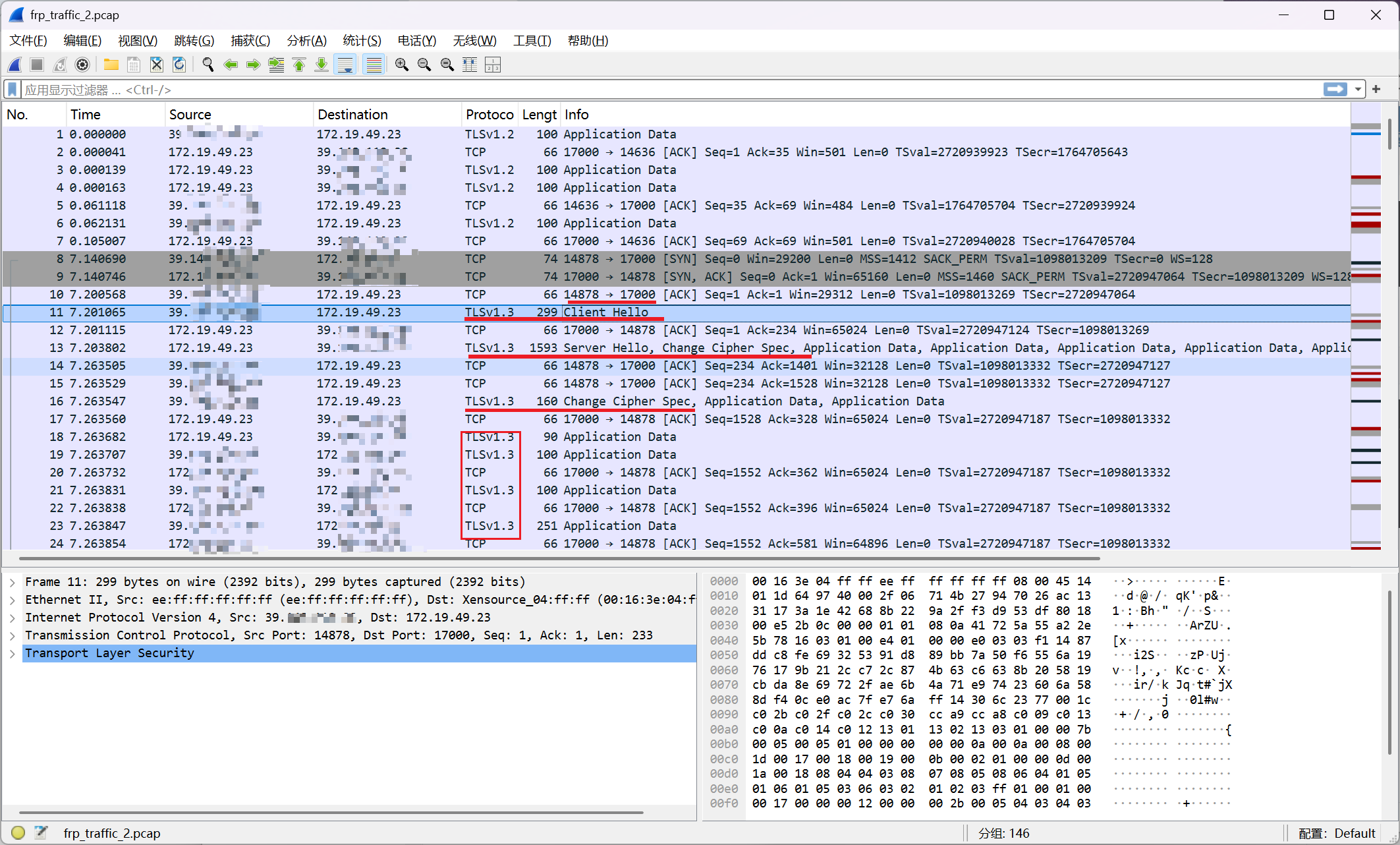
Task: Open capture options gear icon
Action: coord(82,65)
